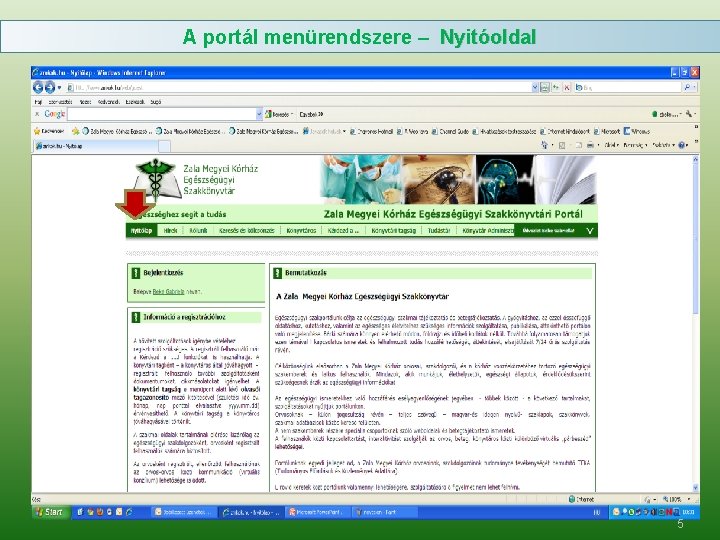The width and height of the screenshot is (720, 540).
Task: Close the Google toolbar with x
Action: point(37,114)
